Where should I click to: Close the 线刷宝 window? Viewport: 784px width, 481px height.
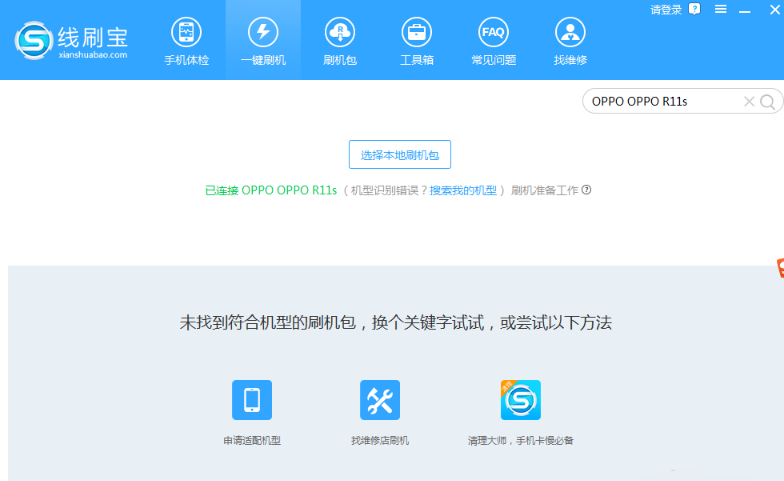coord(774,10)
